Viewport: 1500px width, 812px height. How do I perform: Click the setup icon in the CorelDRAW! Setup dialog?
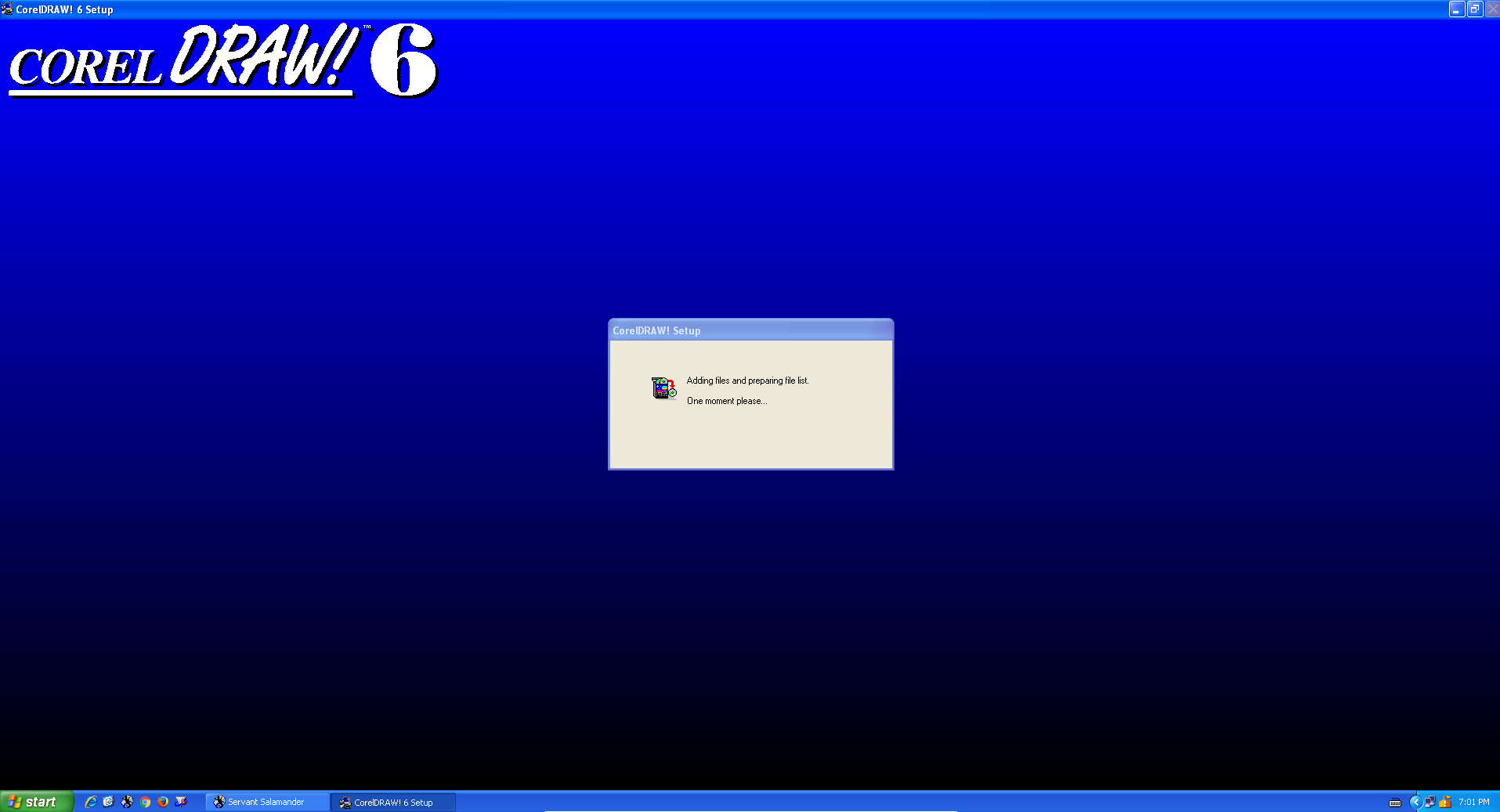tap(663, 388)
